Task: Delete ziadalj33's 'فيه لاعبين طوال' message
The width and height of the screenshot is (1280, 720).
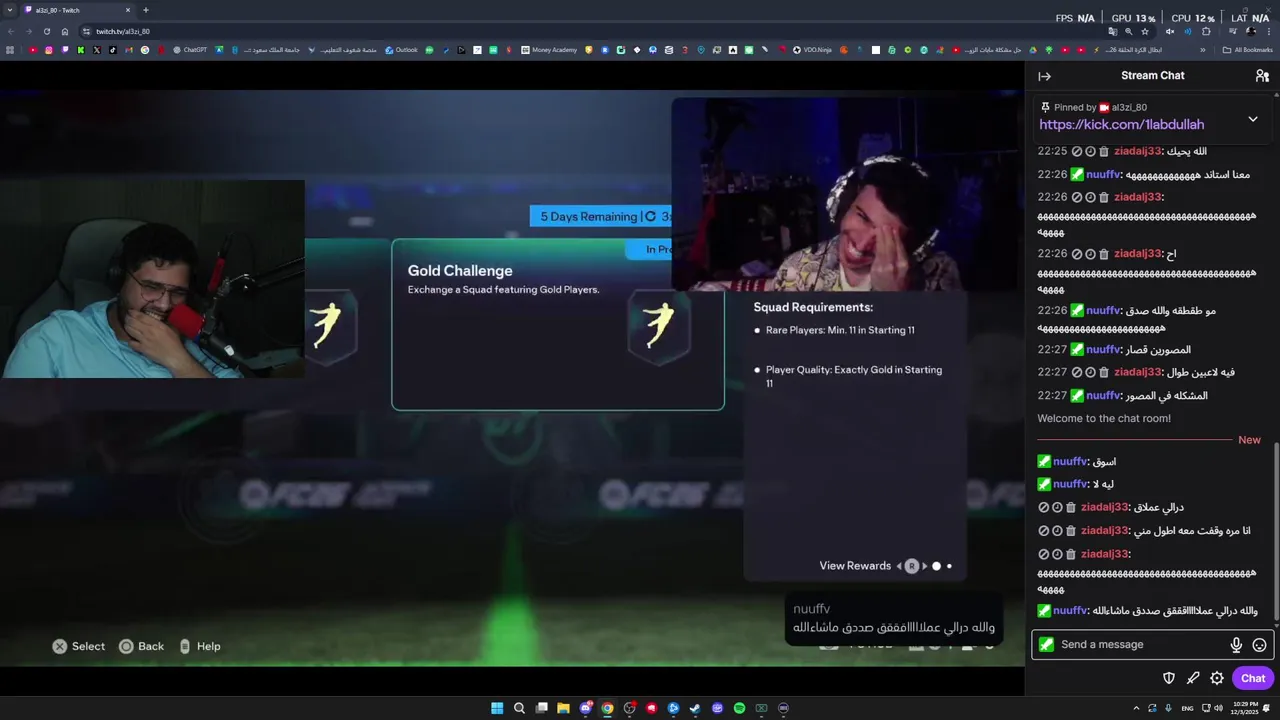Action: coord(1104,372)
